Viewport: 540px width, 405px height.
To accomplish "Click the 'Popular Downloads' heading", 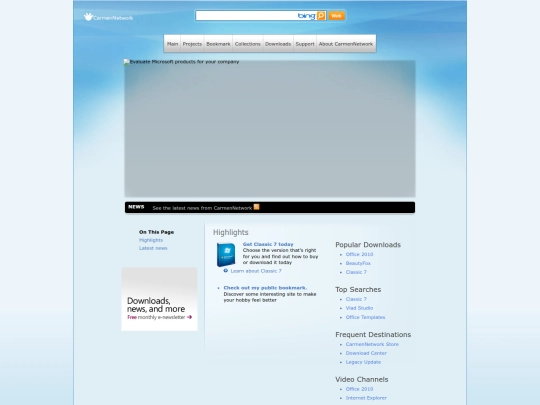I will pyautogui.click(x=368, y=245).
